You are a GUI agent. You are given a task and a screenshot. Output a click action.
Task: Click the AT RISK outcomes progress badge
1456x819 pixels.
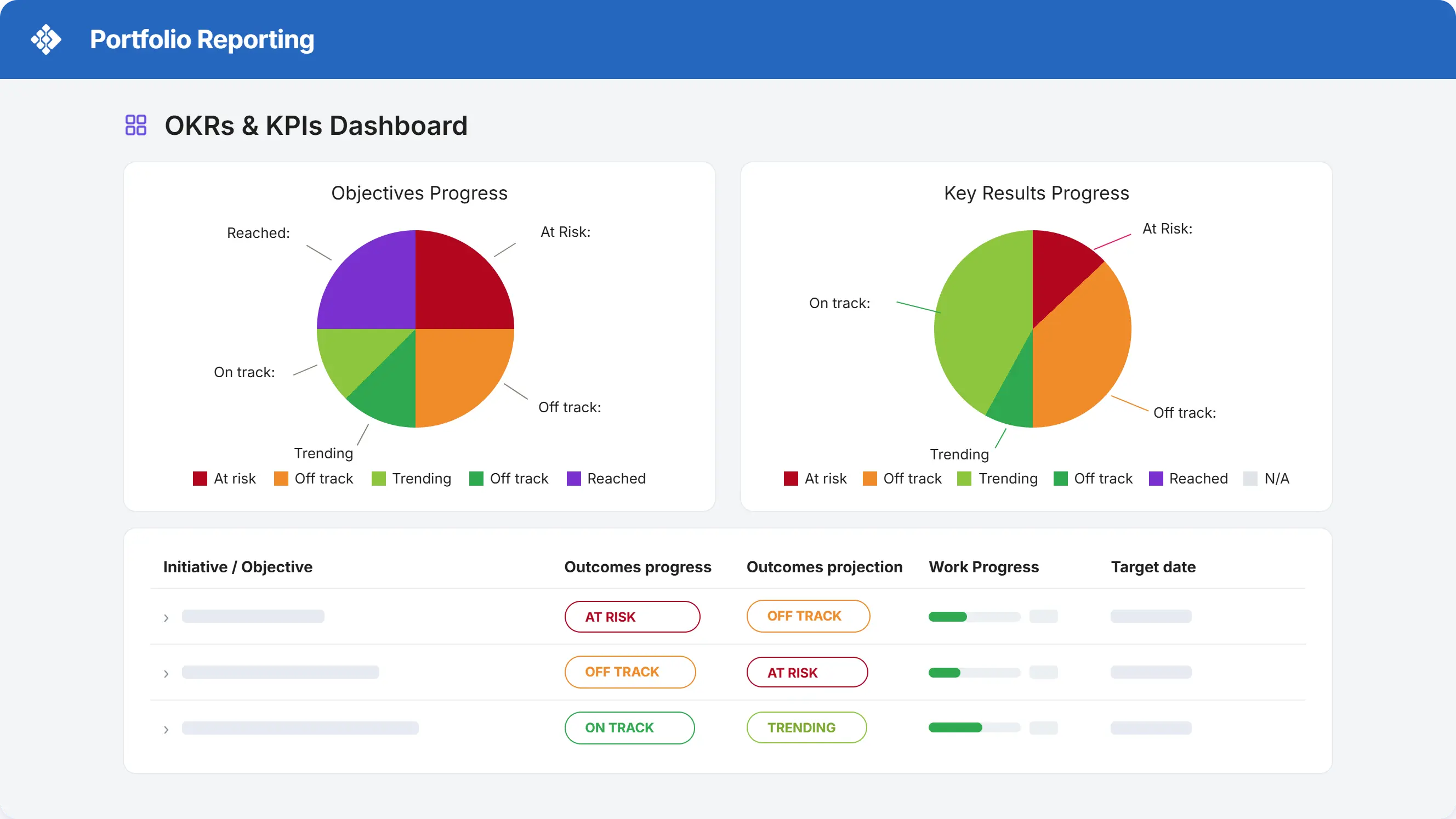click(x=632, y=617)
